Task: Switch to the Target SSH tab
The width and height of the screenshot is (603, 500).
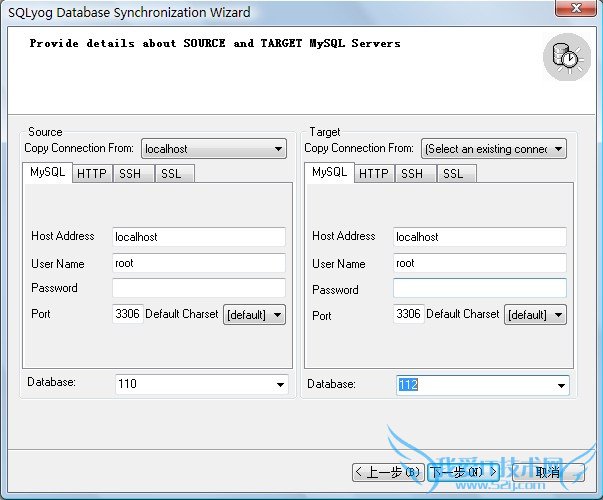Action: (x=416, y=174)
